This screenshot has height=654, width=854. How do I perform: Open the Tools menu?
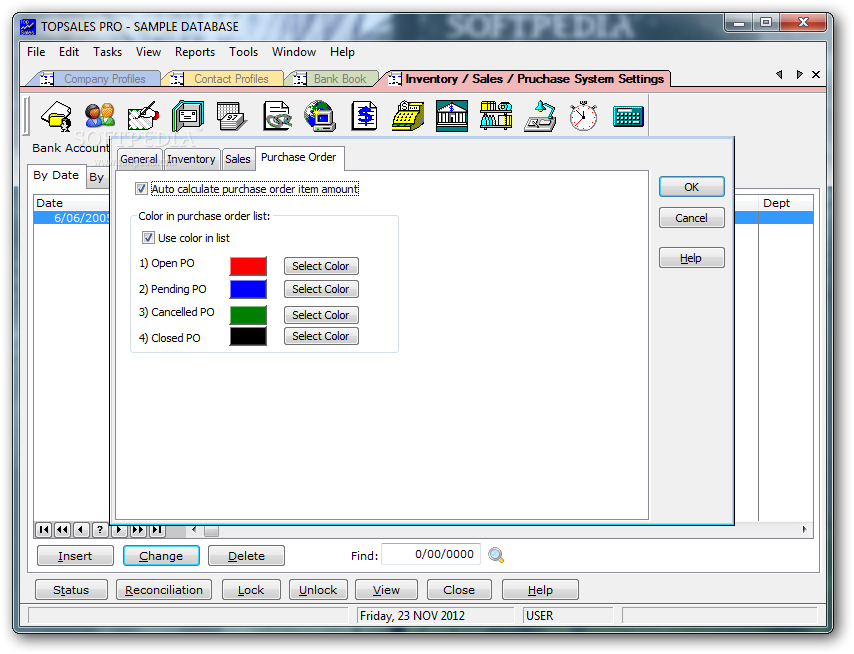pos(243,52)
